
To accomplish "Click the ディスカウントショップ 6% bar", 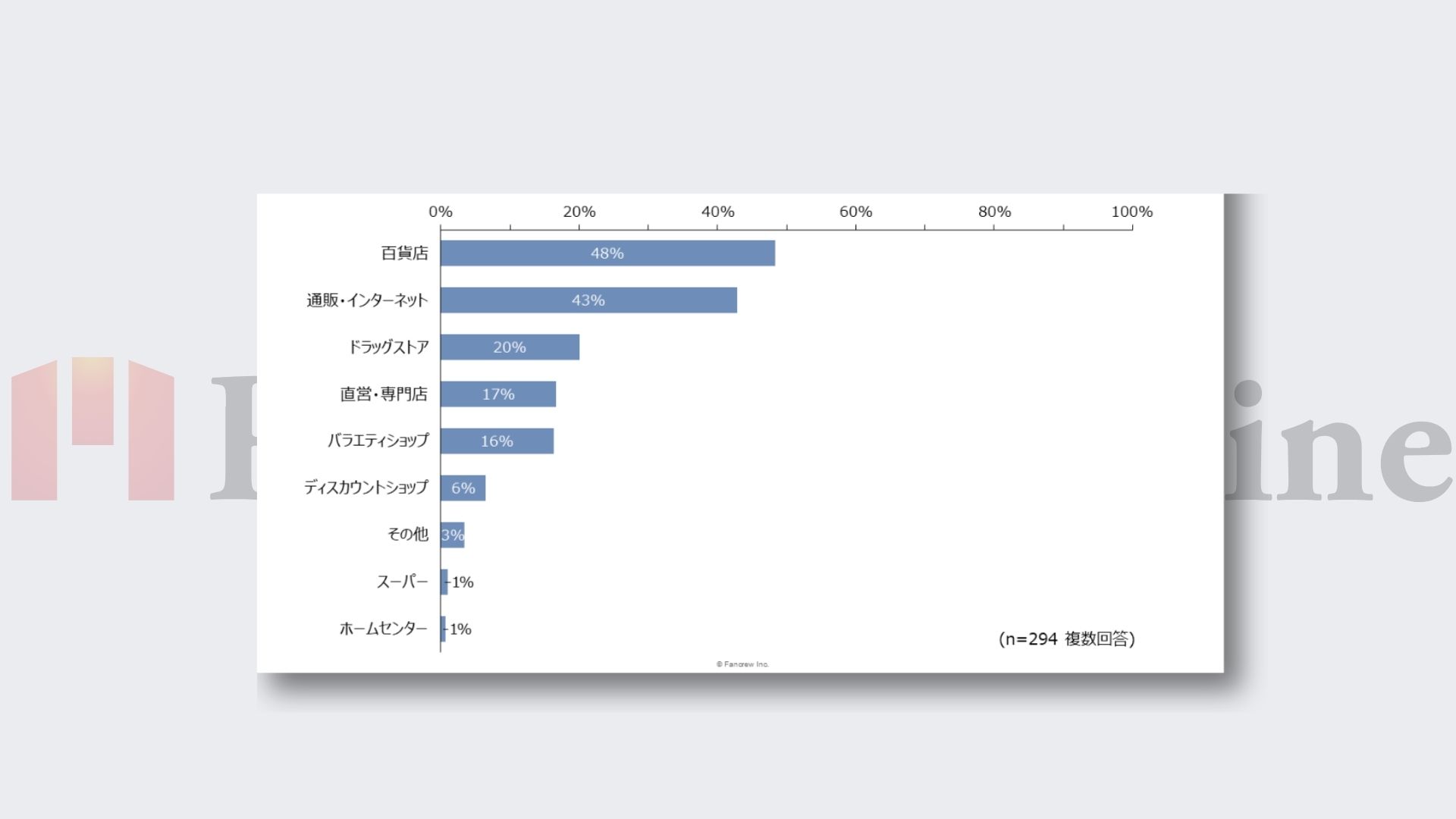I will 463,488.
